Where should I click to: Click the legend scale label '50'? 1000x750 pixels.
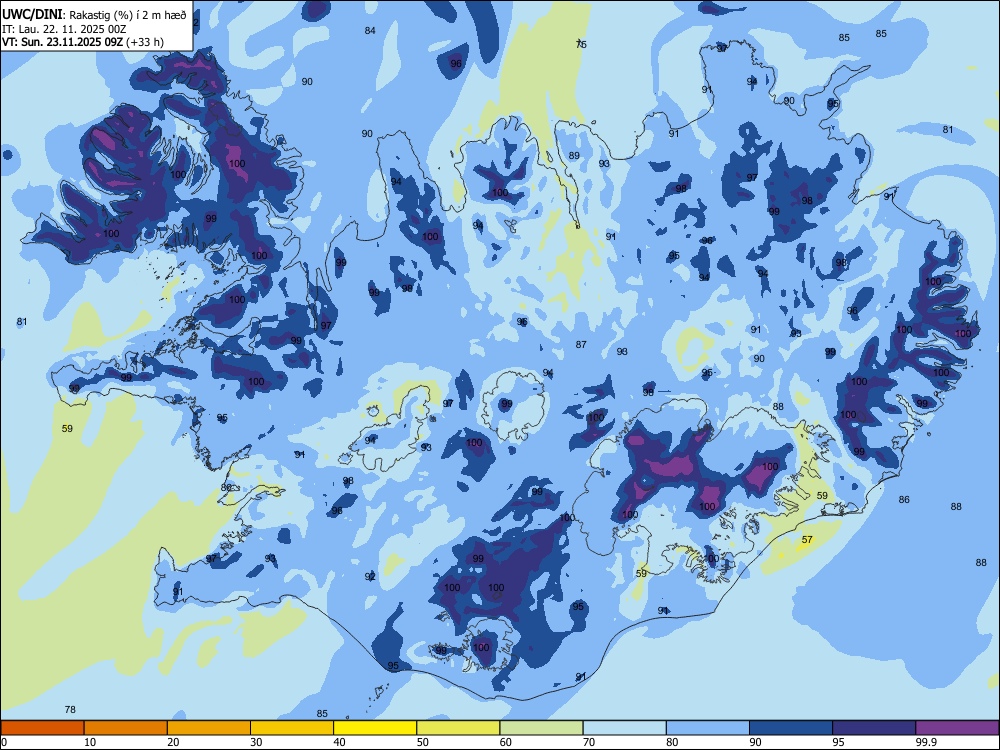[x=423, y=742]
